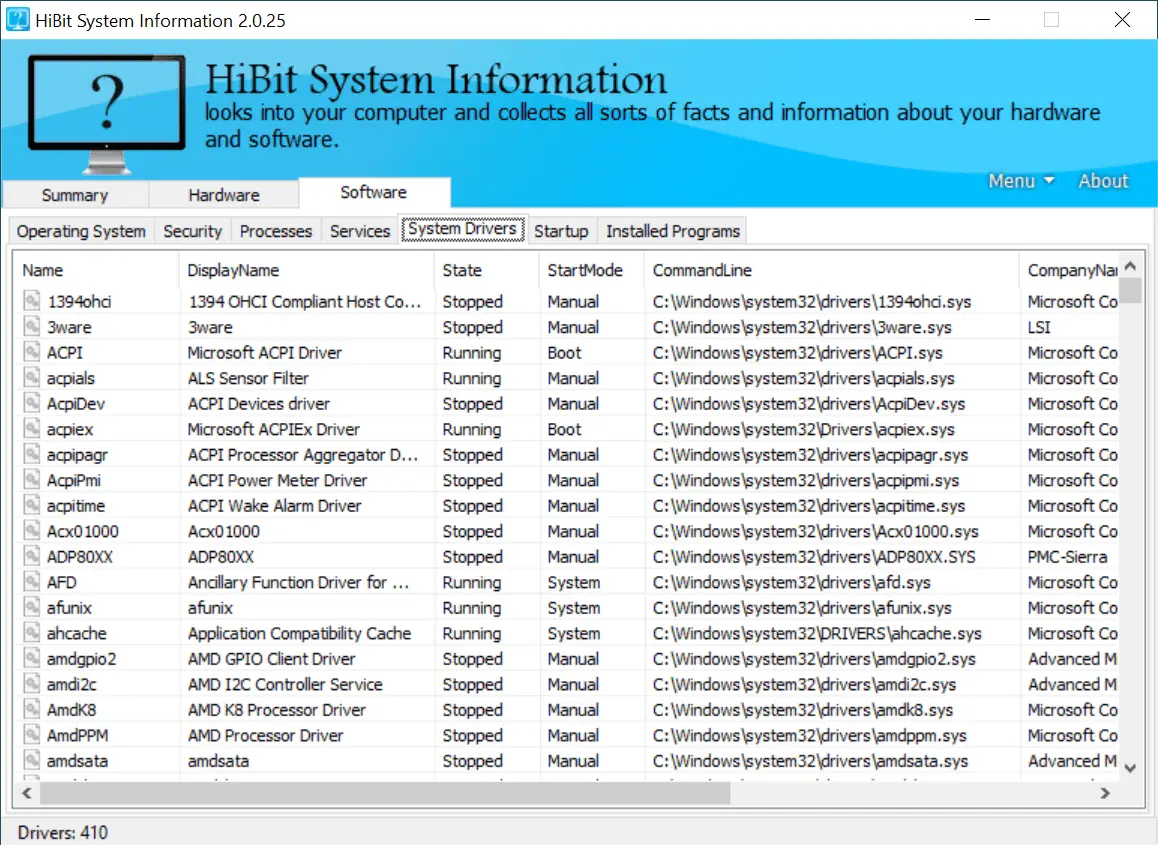Image resolution: width=1158 pixels, height=845 pixels.
Task: Click 'AMD GPIO Client Driver' cell
Action: (272, 658)
